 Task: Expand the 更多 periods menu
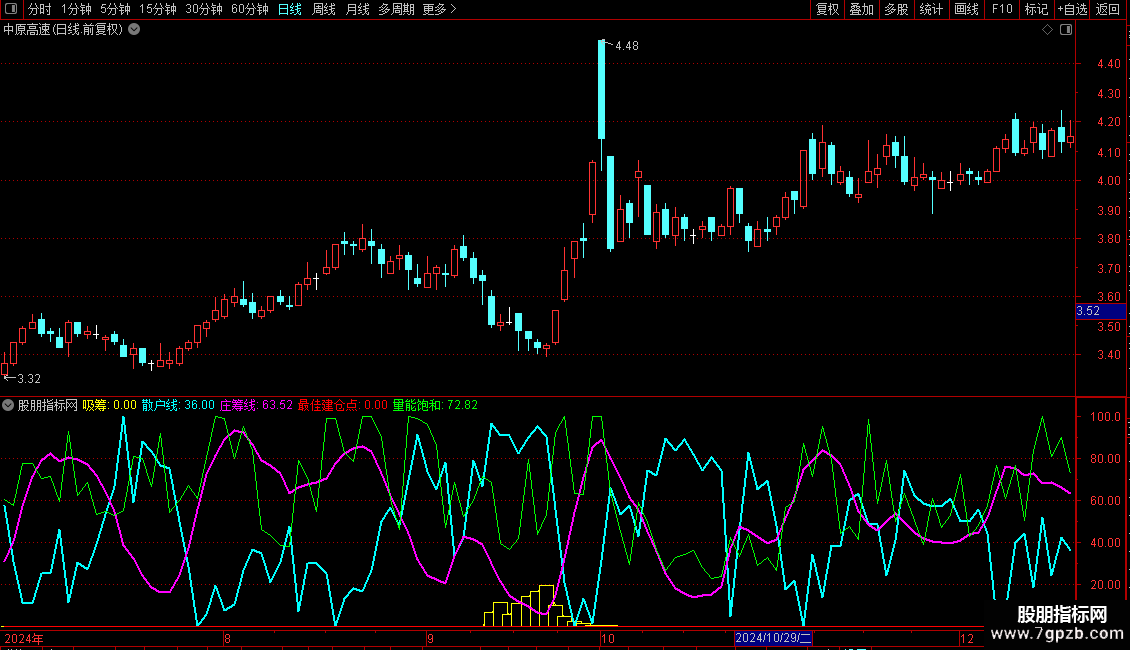point(439,9)
